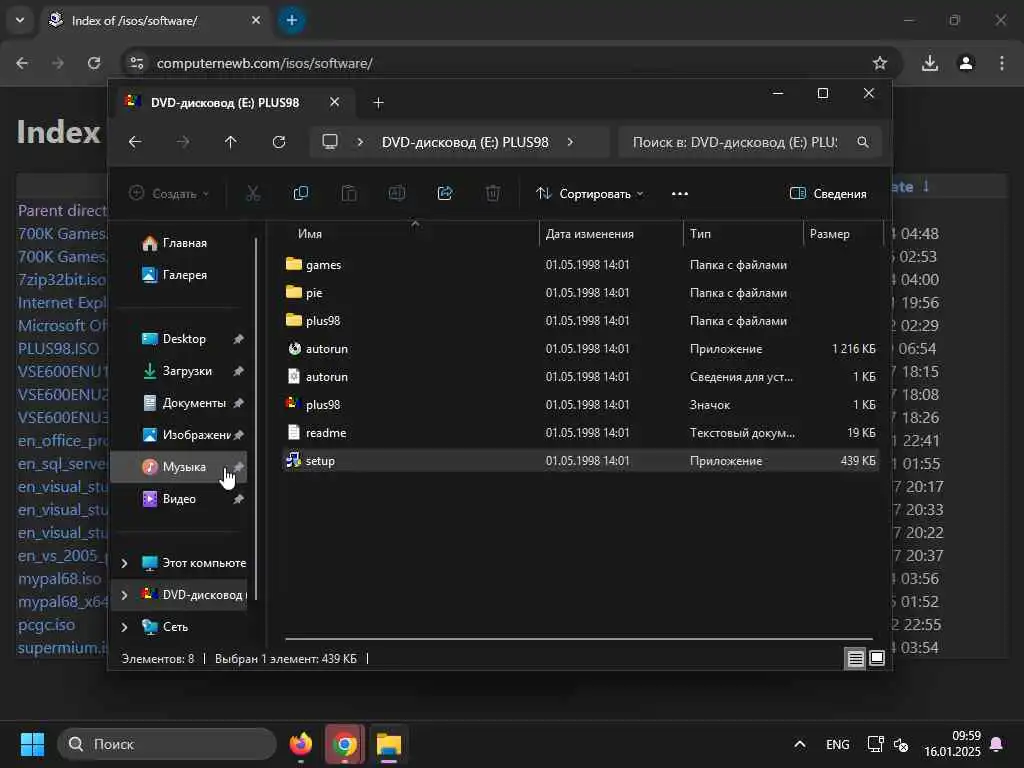1024x768 pixels.
Task: Expand DVD-дисковод tree node in sidebar
Action: (x=124, y=595)
